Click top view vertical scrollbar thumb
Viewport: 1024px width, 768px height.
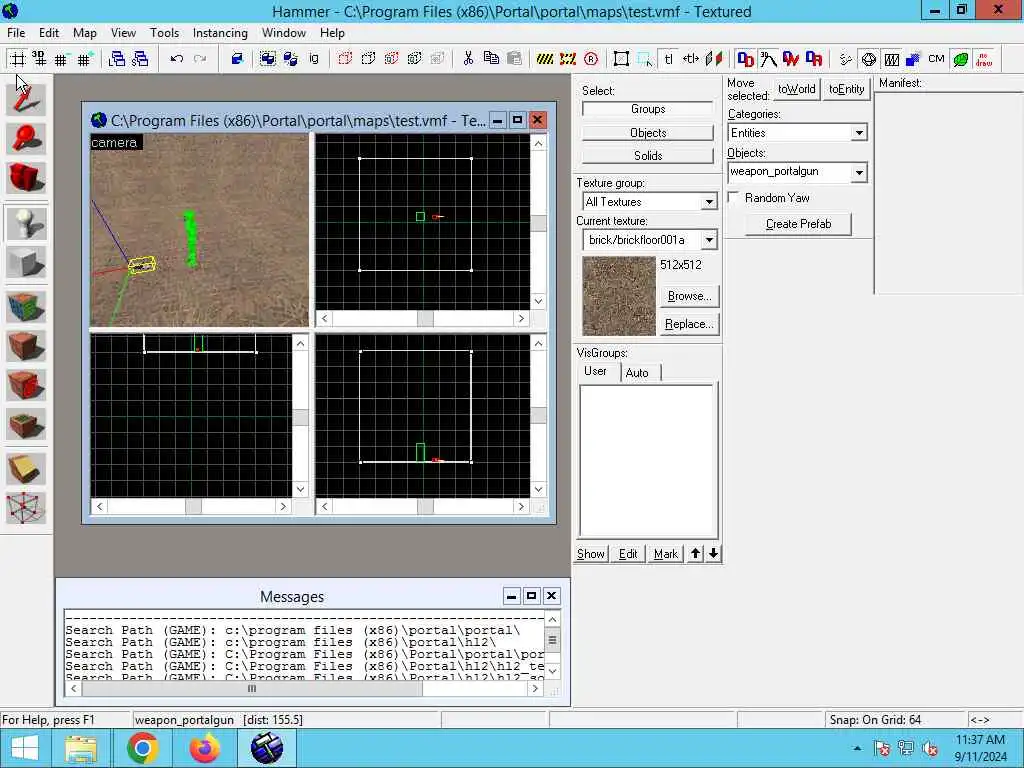coord(538,223)
